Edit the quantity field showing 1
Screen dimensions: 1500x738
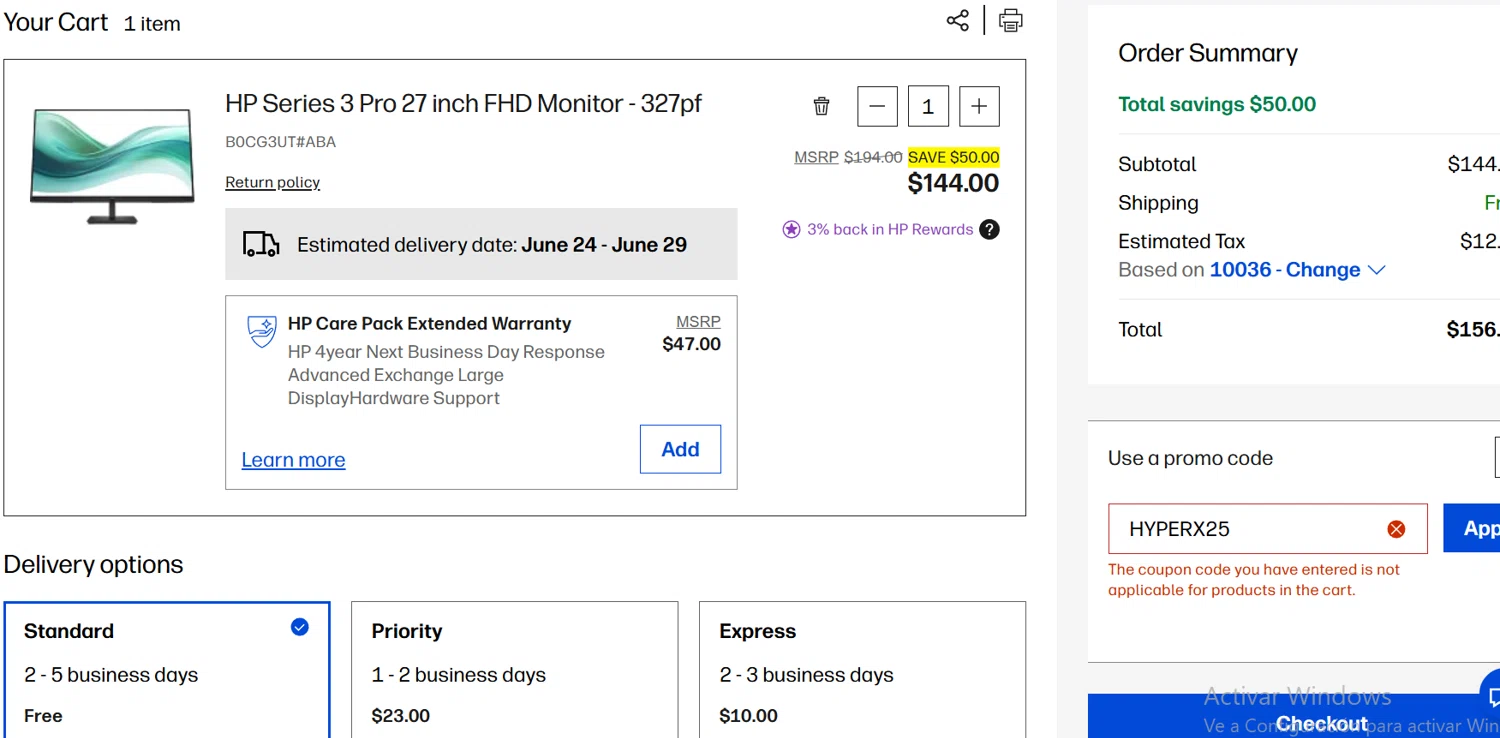click(928, 107)
